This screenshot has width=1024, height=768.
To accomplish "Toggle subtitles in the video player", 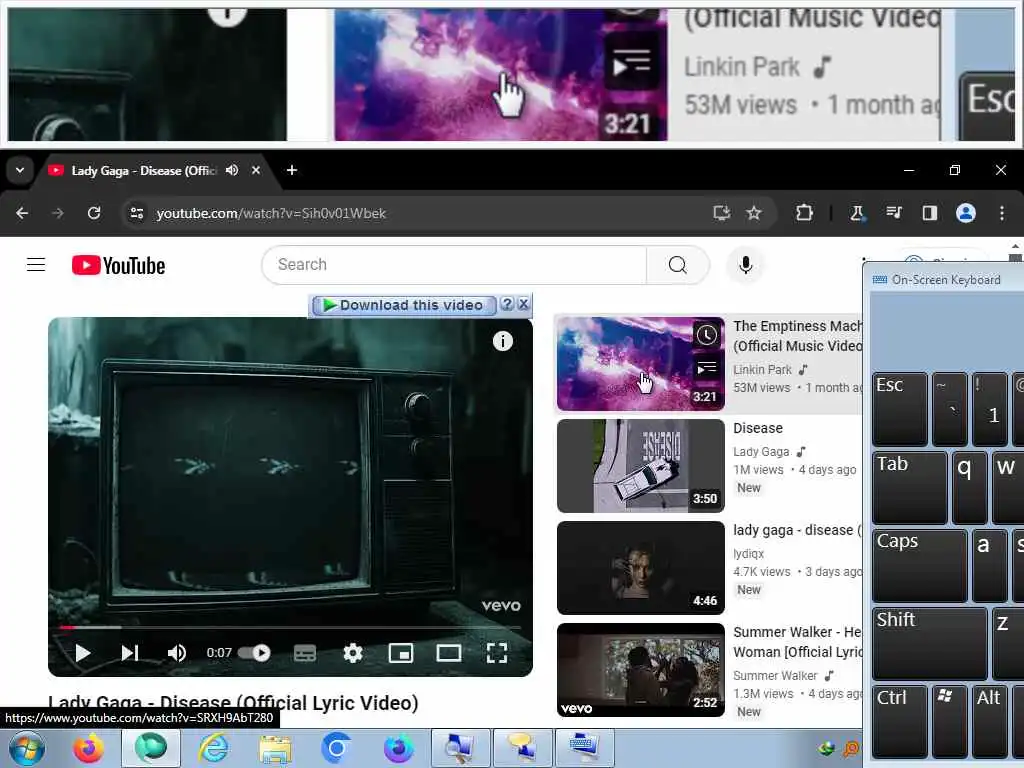I will (305, 652).
